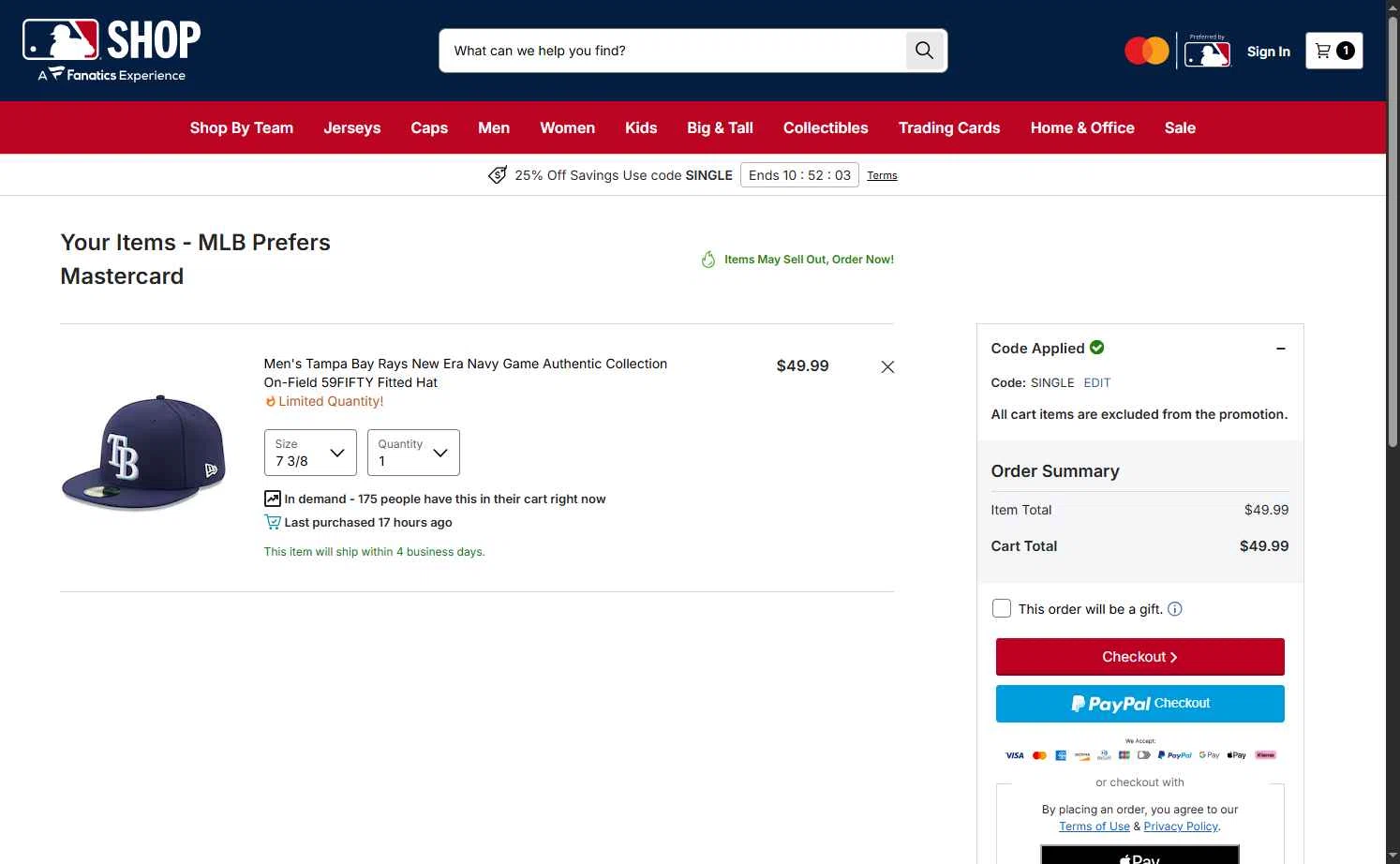Click the Visa payment logo
This screenshot has height=864, width=1400.
1015,755
